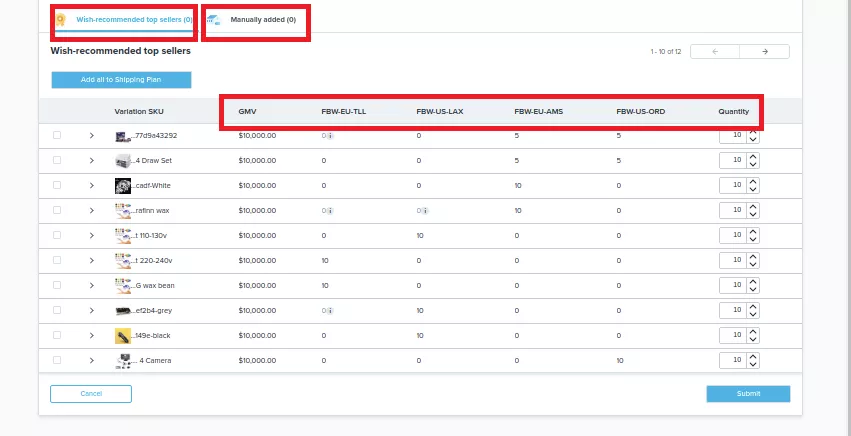851x436 pixels.
Task: Click the FBW-US-LAX column header
Action: (x=440, y=111)
